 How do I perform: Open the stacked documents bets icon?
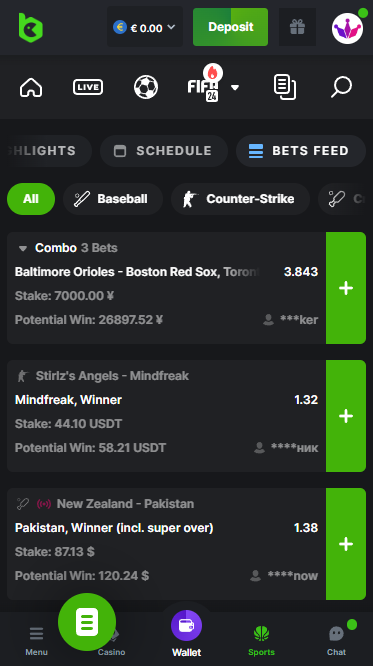pos(285,87)
